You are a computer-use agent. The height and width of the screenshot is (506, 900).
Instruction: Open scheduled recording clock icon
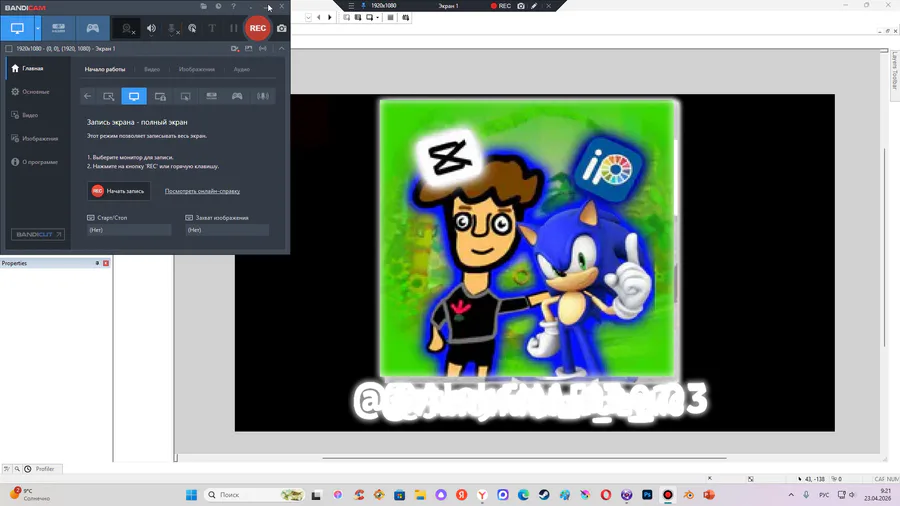(x=218, y=6)
